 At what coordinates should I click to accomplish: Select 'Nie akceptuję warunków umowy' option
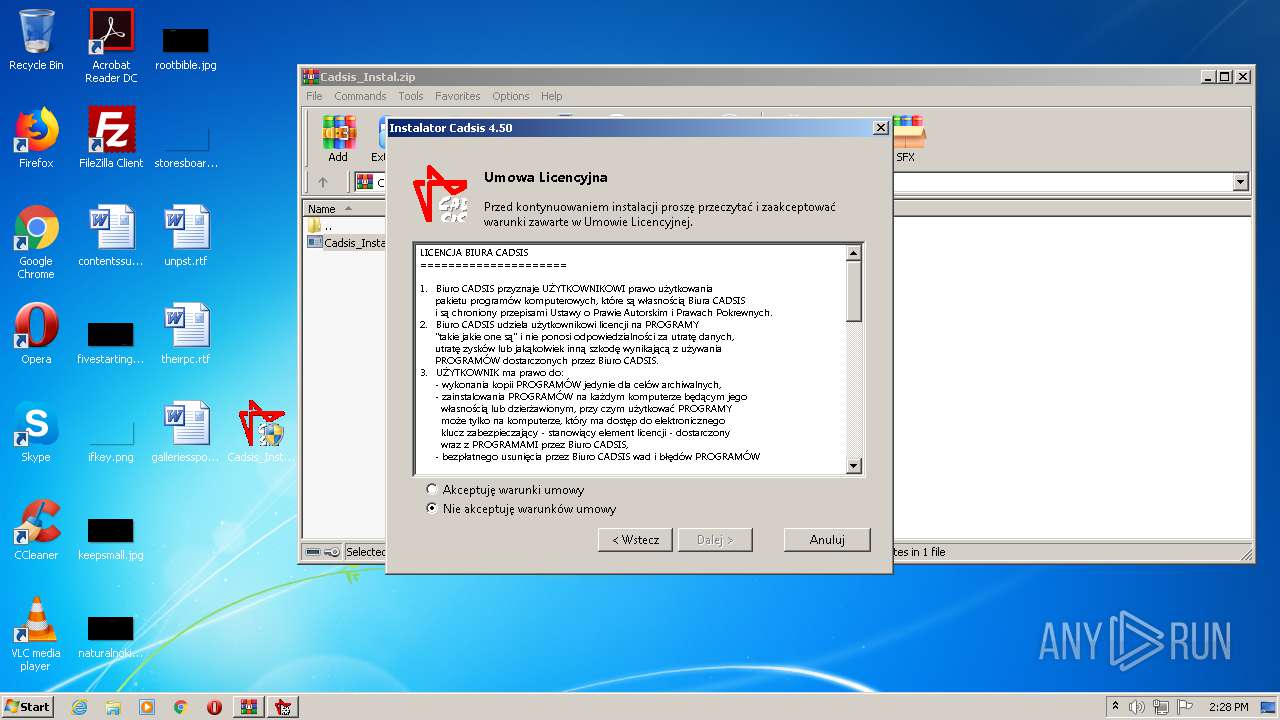432,509
